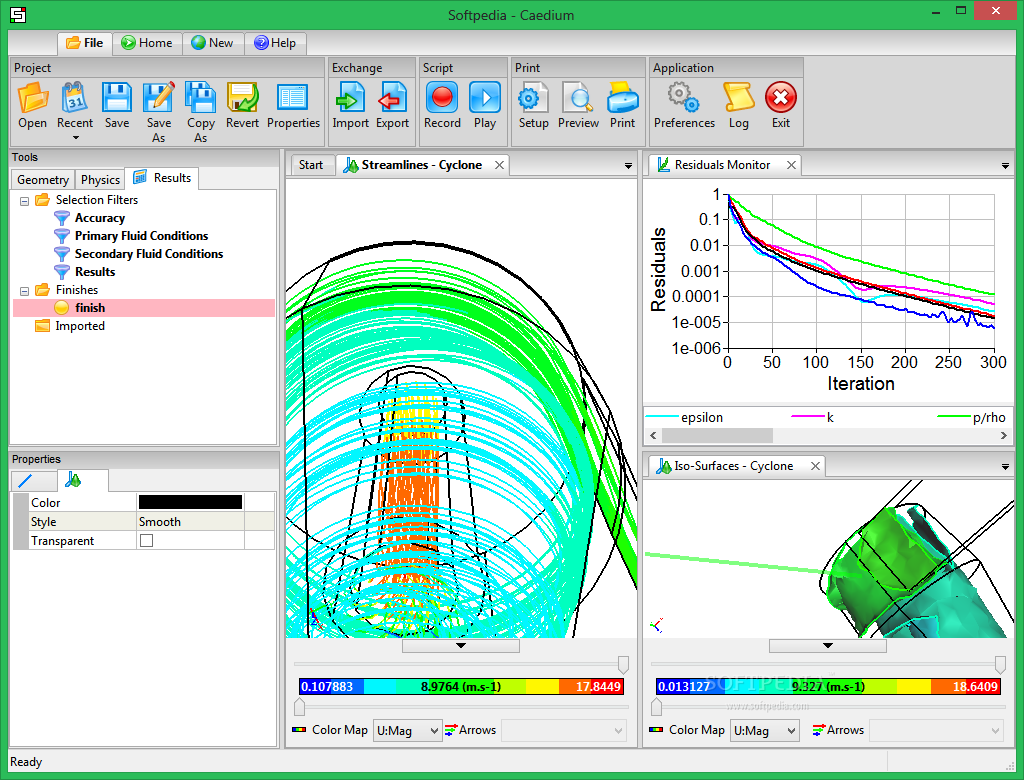Switch to the Home ribbon tab
This screenshot has height=780, width=1024.
pyautogui.click(x=148, y=43)
